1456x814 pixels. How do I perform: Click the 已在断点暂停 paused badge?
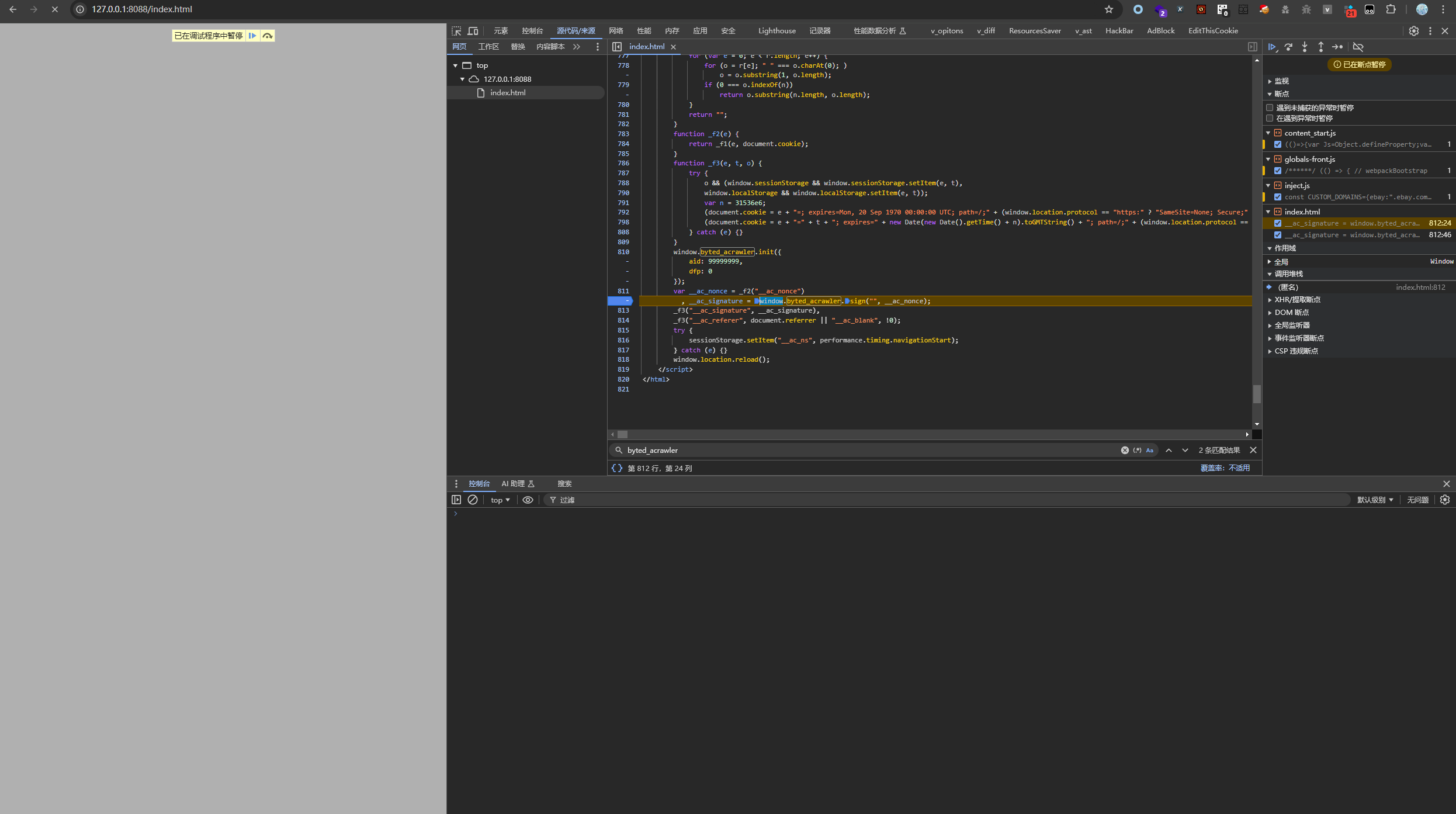(x=1360, y=64)
